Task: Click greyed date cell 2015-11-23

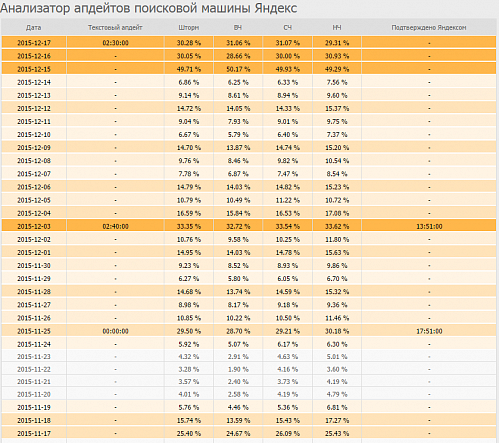Action: coord(34,357)
